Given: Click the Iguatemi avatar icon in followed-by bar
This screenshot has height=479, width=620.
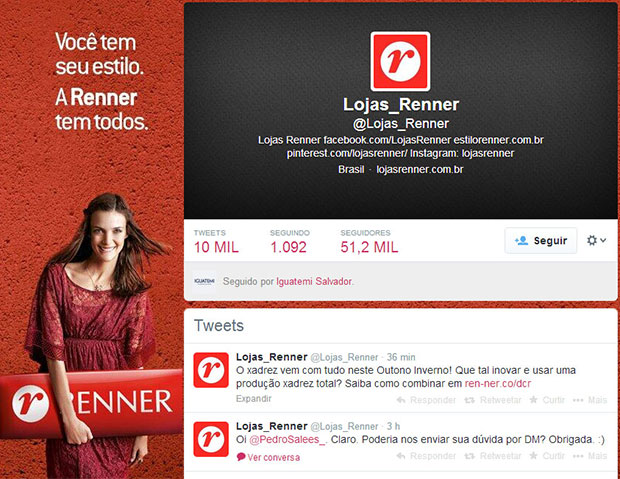Looking at the screenshot, I should (x=204, y=281).
